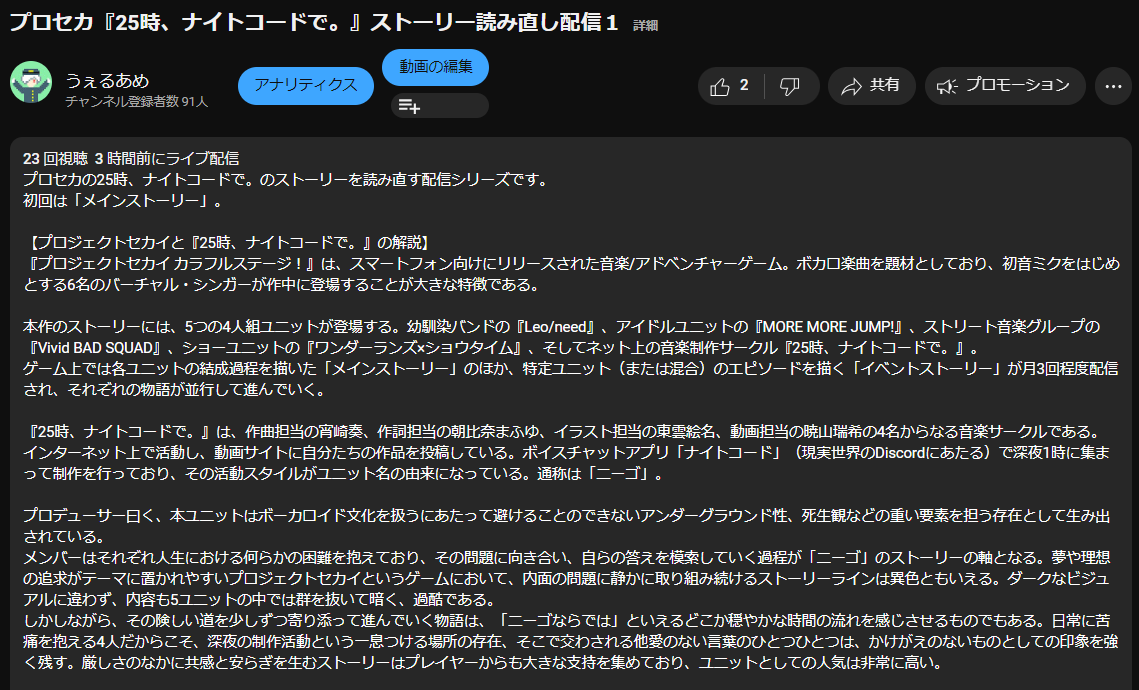Click the 初回は「メインストーリー」 line
The image size is (1139, 690).
(x=123, y=200)
